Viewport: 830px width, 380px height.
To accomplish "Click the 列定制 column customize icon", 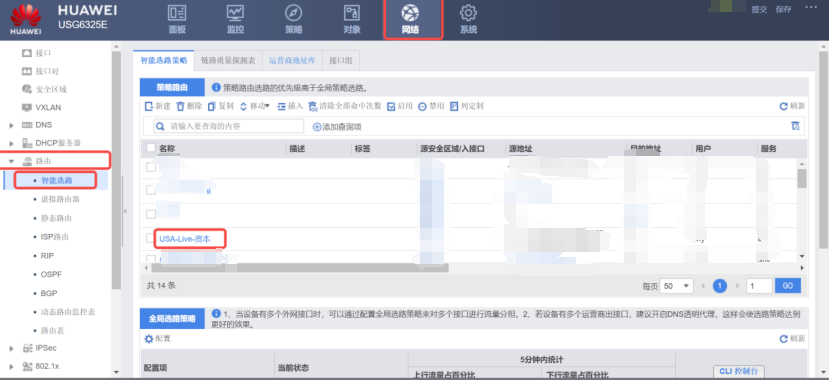I will (454, 106).
